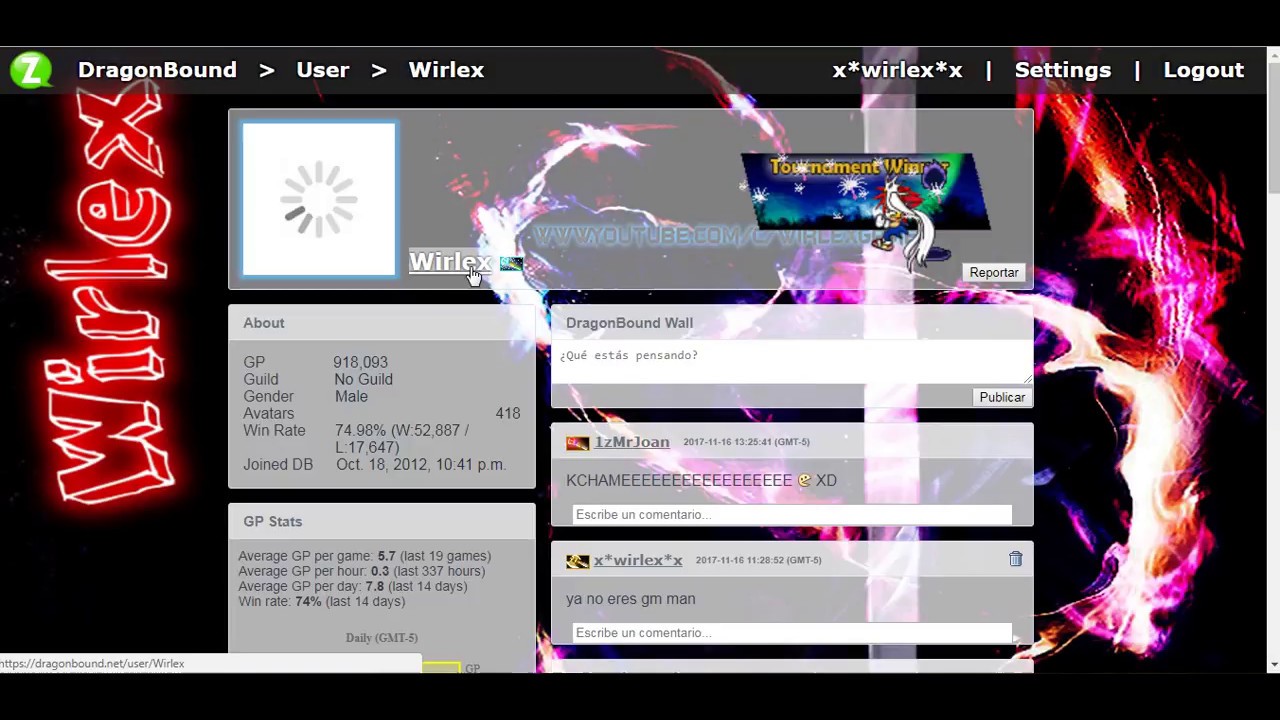Click the page scrollbar down arrow
The height and width of the screenshot is (720, 1280).
click(x=1272, y=664)
